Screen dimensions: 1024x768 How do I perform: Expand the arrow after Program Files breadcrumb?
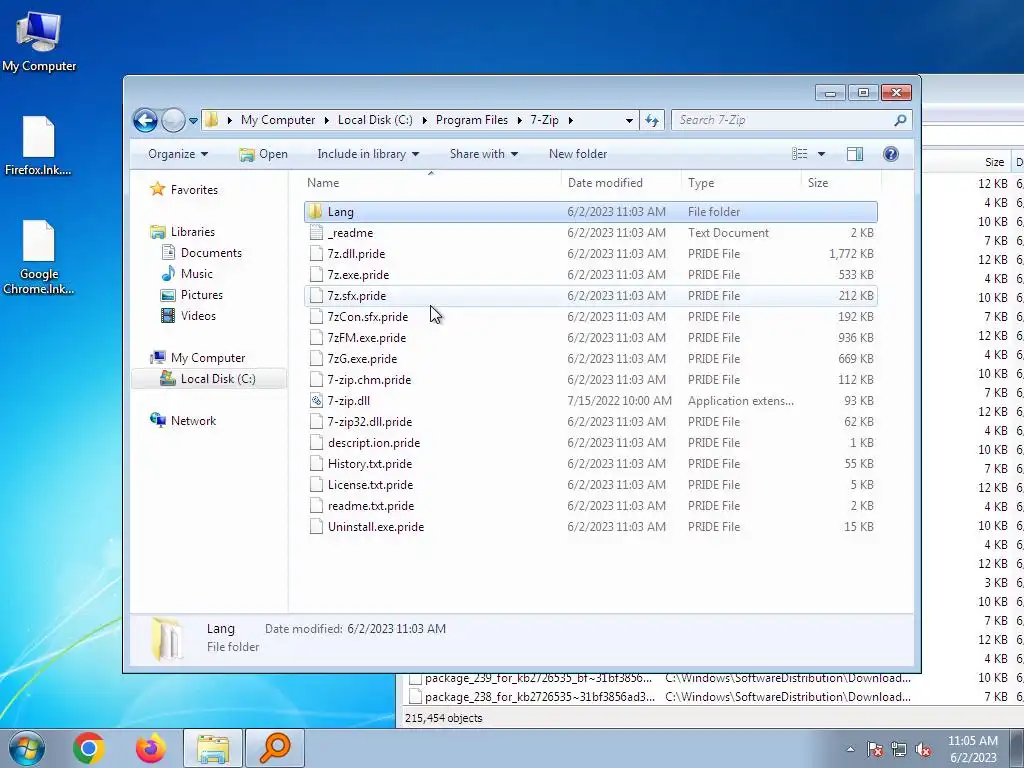pos(520,120)
